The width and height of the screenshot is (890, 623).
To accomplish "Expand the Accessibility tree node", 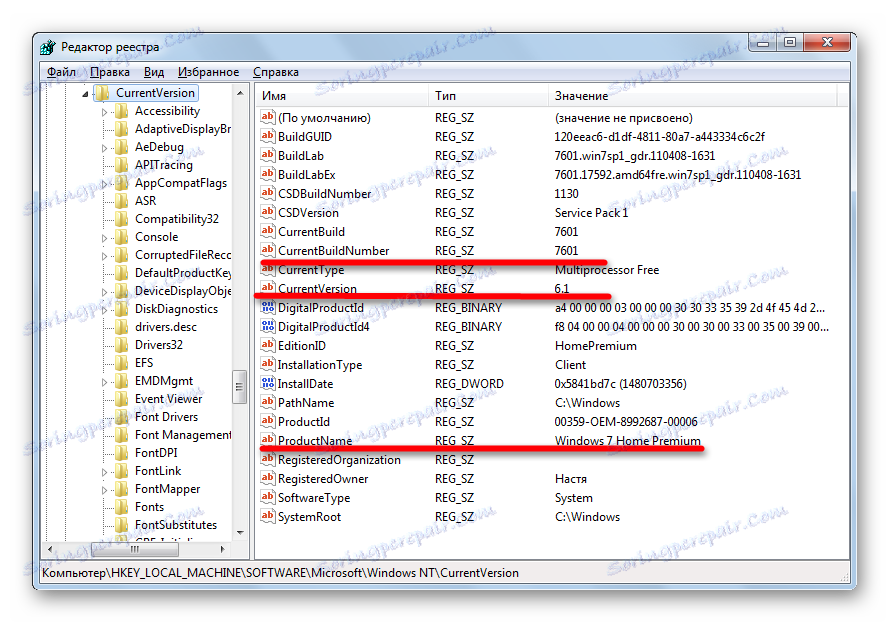I will (x=104, y=112).
